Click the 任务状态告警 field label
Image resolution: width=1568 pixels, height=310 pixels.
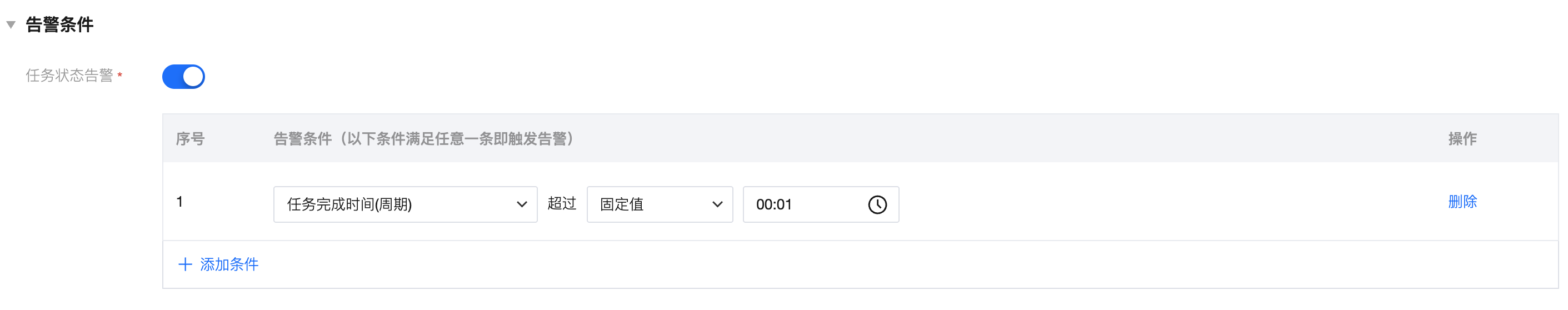(69, 76)
